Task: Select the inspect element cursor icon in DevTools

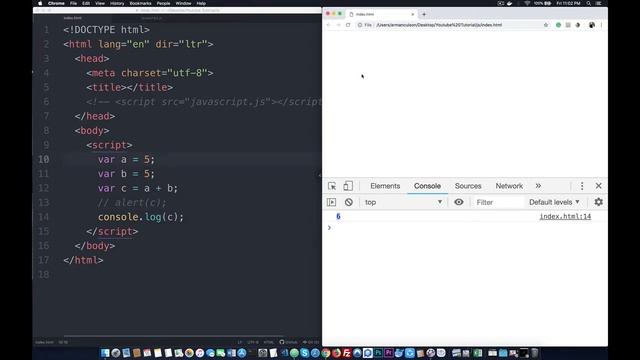Action: click(x=332, y=186)
